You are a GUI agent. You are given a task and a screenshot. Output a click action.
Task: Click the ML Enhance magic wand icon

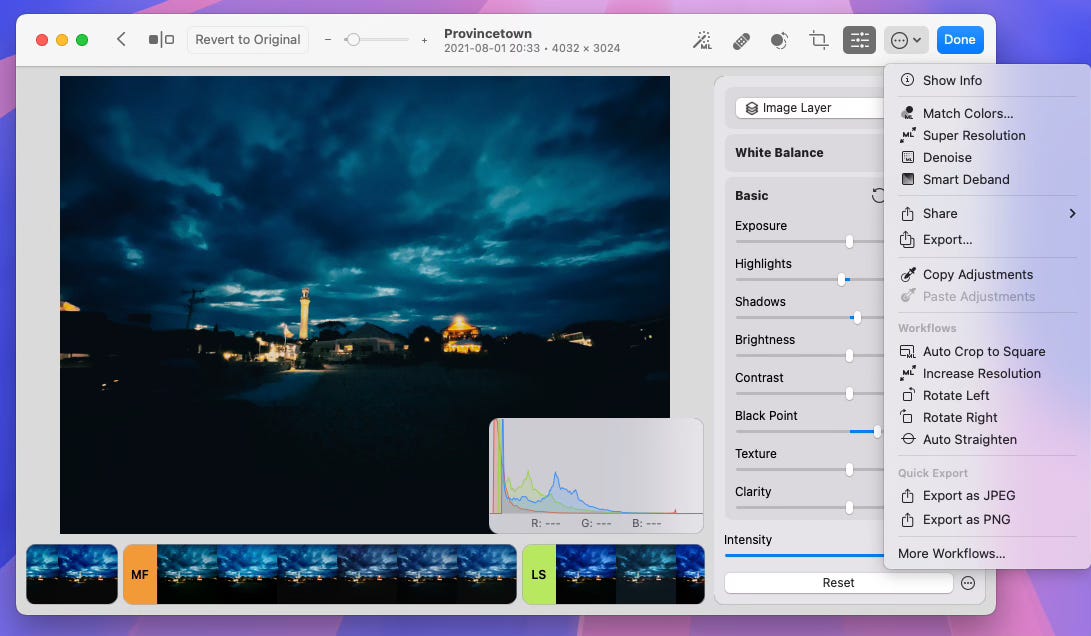pyautogui.click(x=702, y=40)
